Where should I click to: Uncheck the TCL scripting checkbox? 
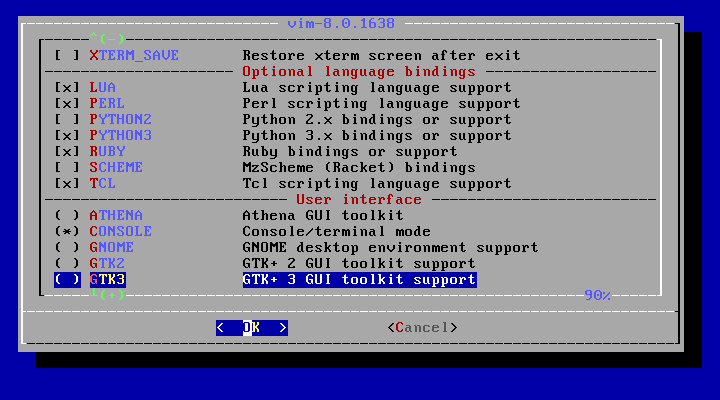pos(67,184)
